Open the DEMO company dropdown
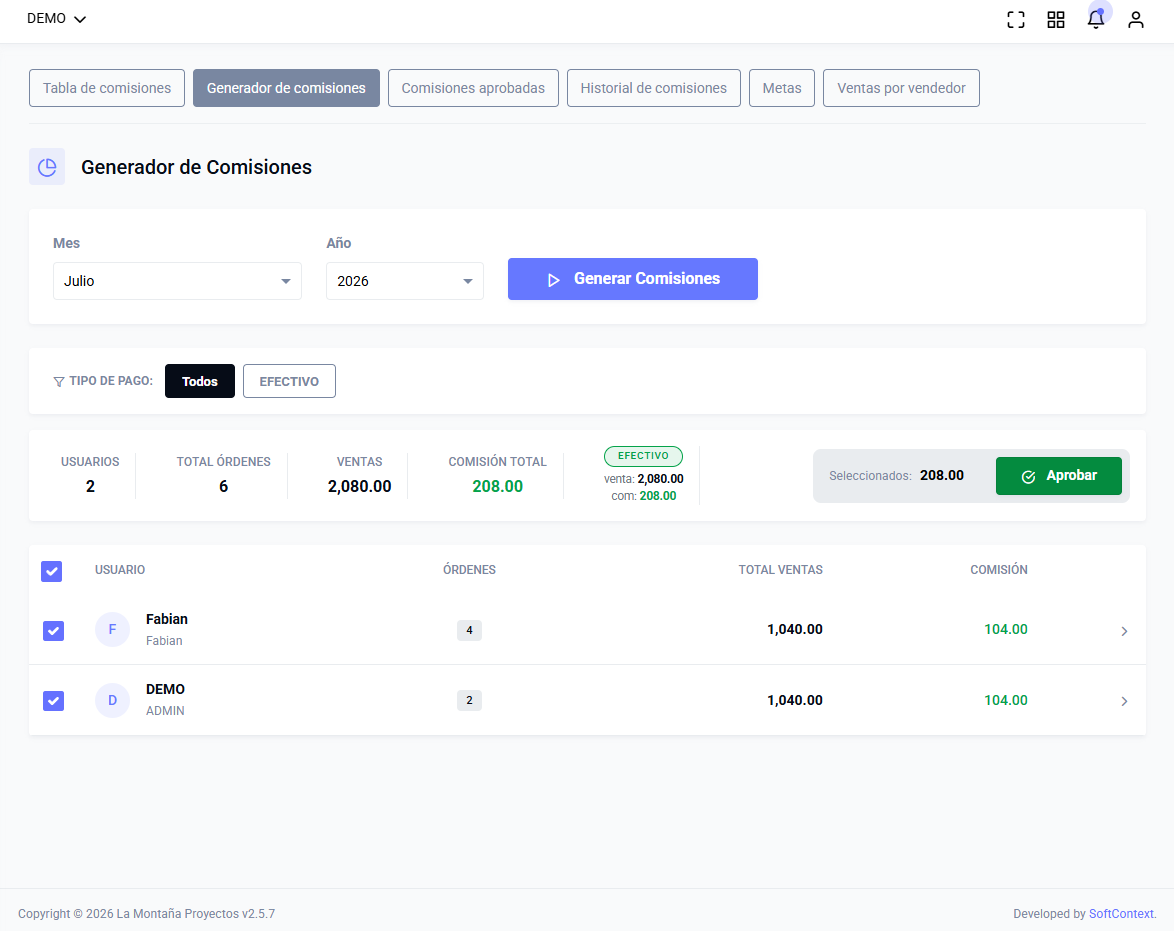The width and height of the screenshot is (1174, 931). point(56,19)
